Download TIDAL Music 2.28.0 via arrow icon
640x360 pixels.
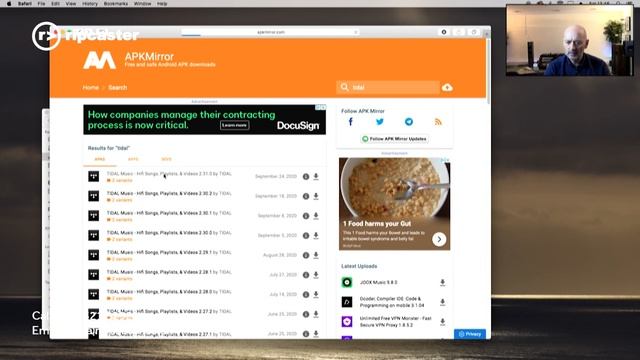click(x=316, y=294)
